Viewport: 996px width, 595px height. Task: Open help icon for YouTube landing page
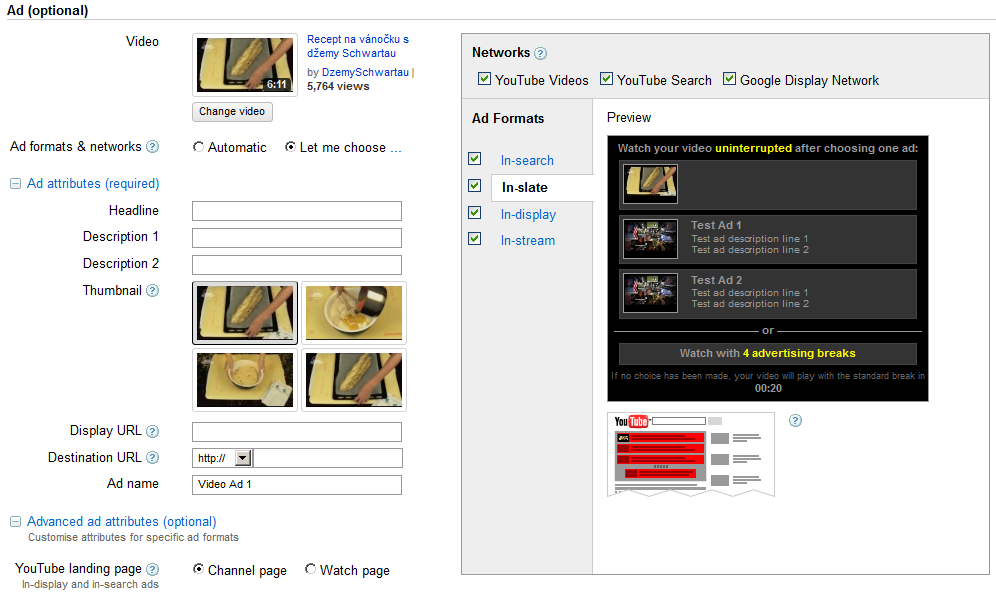click(153, 569)
